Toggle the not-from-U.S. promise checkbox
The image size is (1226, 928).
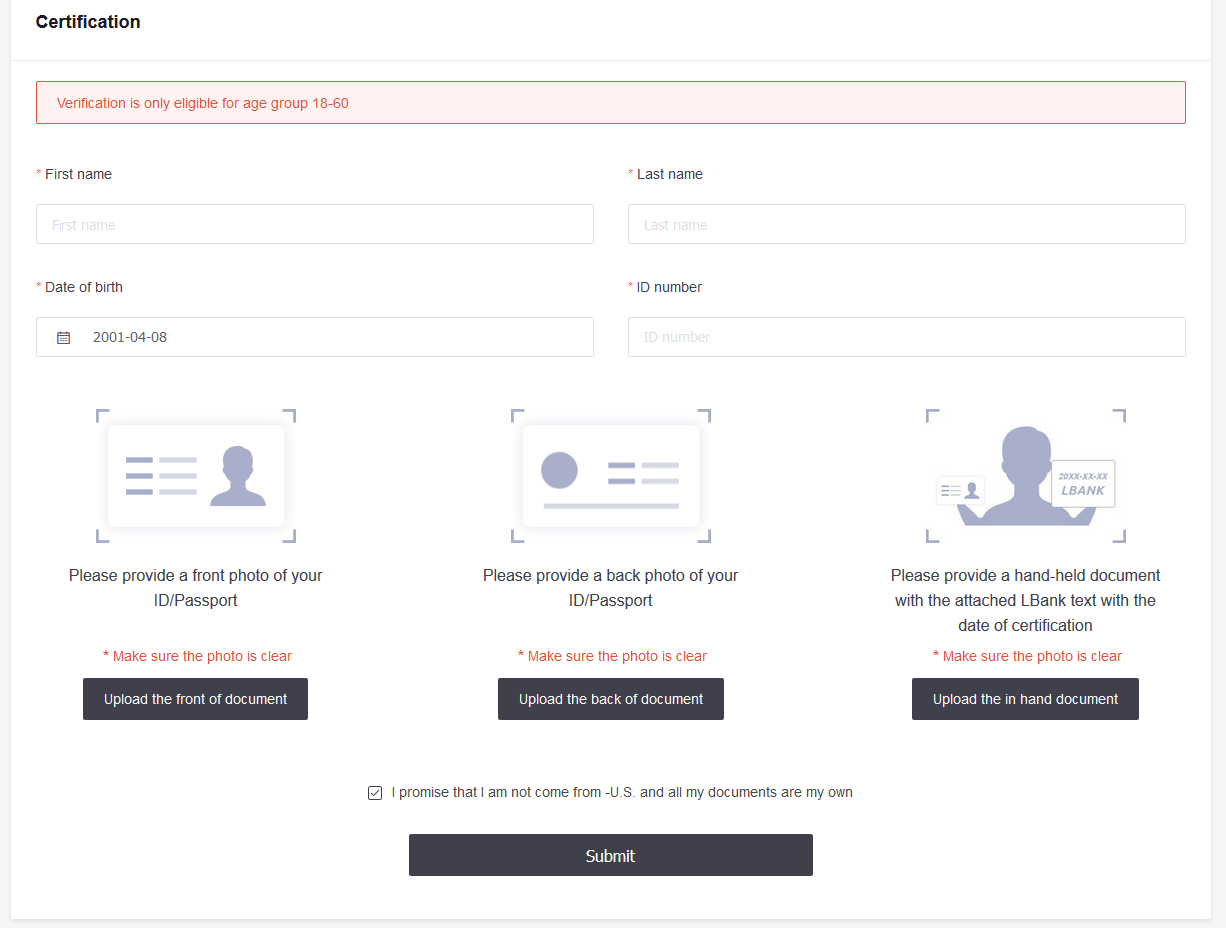coord(375,793)
